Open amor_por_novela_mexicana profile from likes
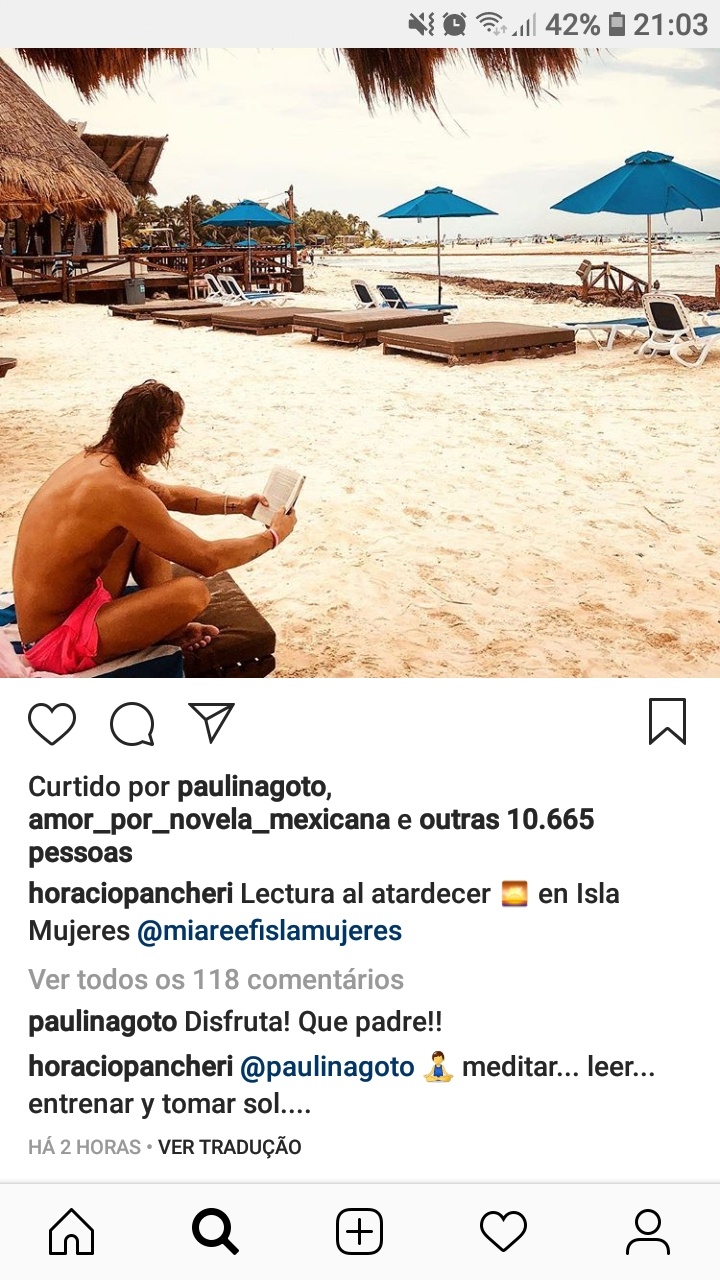The height and width of the screenshot is (1280, 720). (x=209, y=820)
